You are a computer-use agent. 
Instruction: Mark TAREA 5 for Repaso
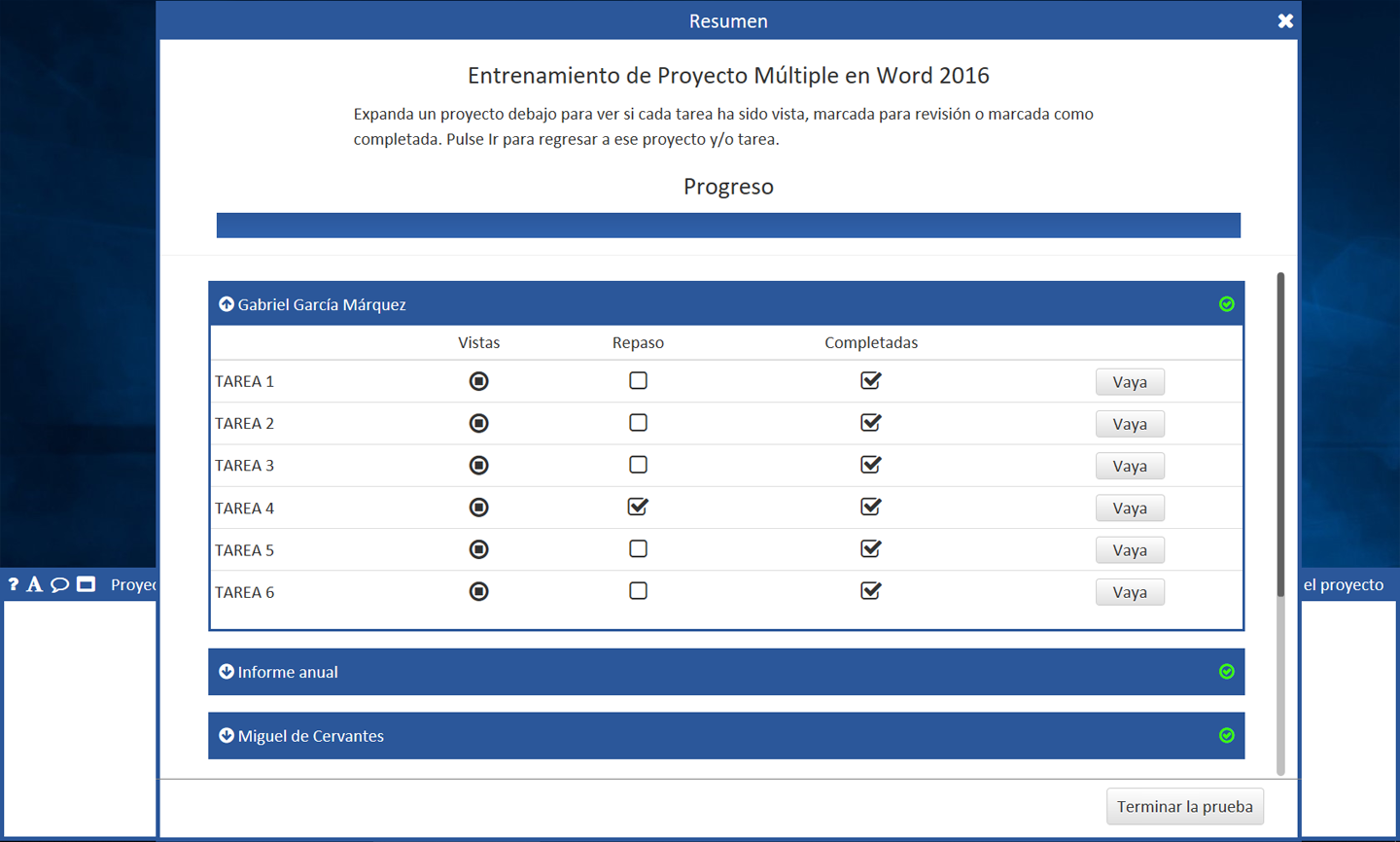pos(638,548)
